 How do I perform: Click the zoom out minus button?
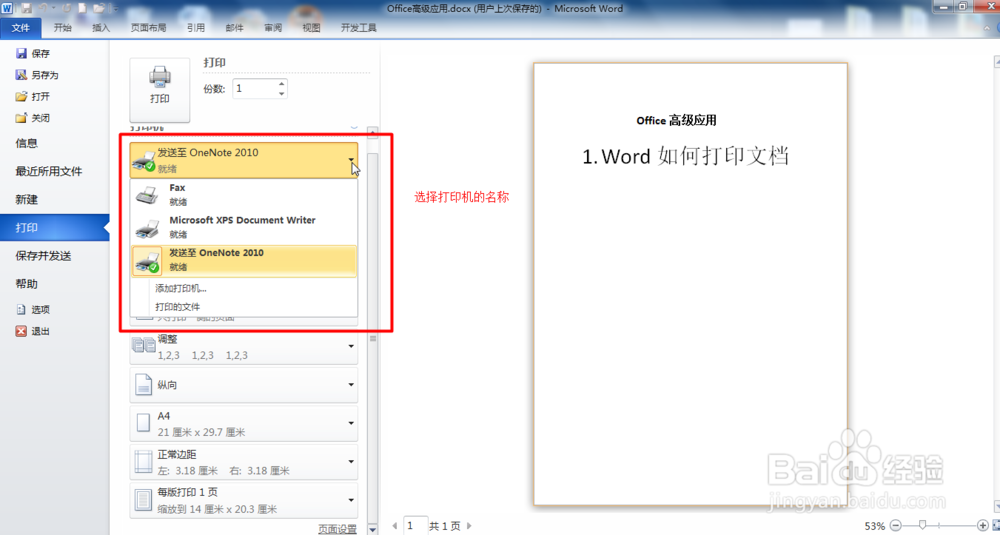point(895,525)
